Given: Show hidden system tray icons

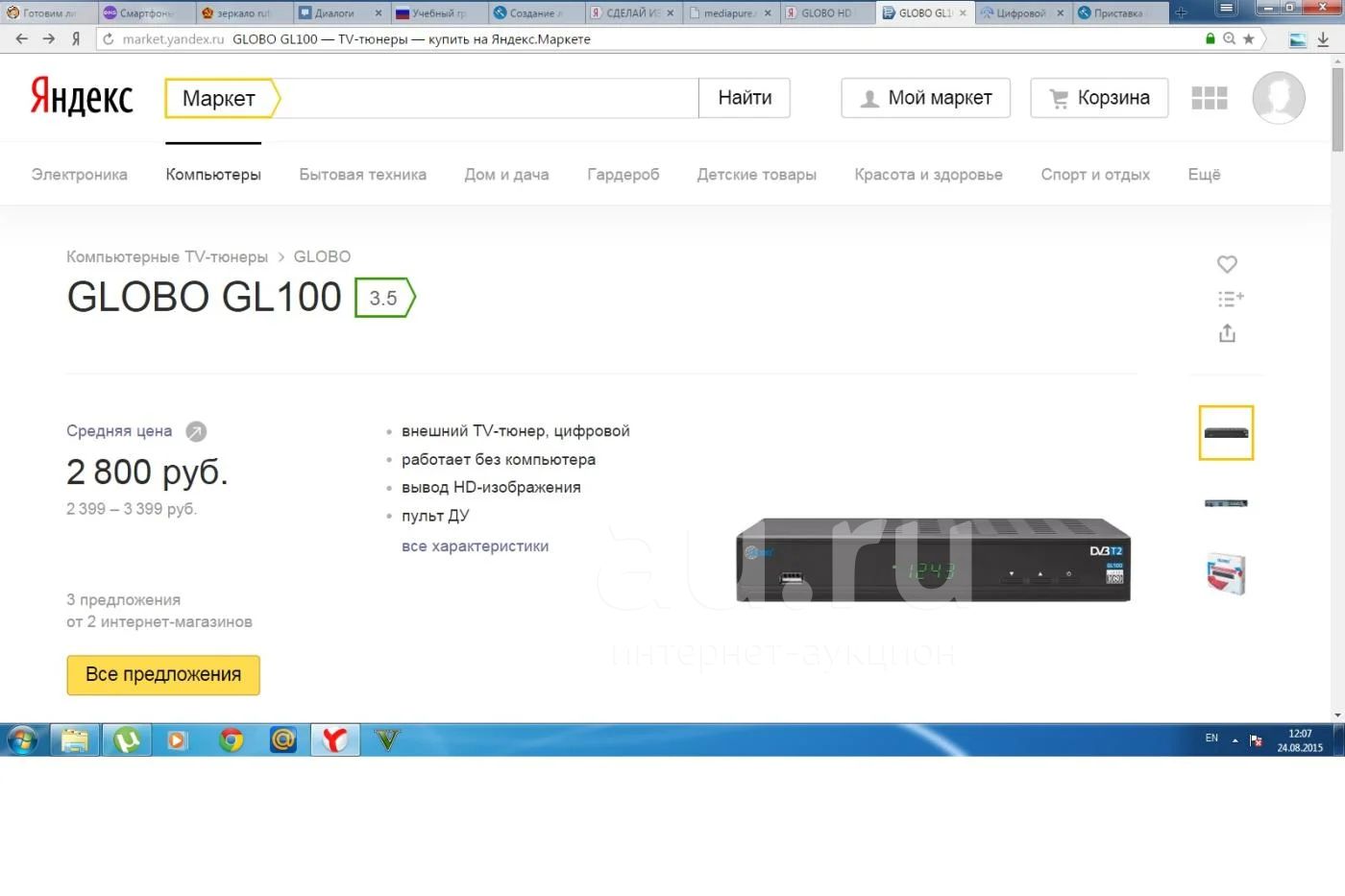Looking at the screenshot, I should click(x=1235, y=740).
